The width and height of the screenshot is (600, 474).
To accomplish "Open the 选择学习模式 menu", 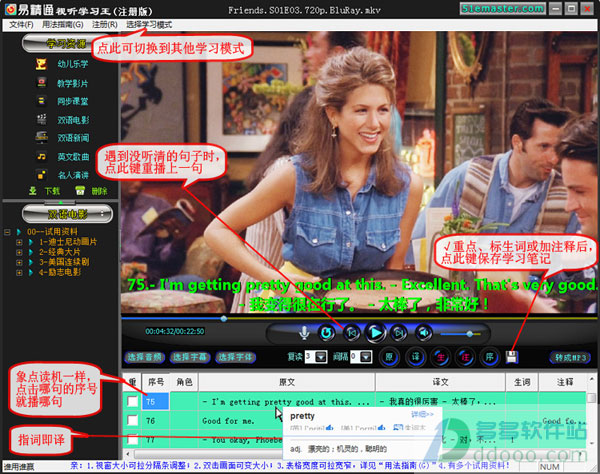I will (x=149, y=25).
